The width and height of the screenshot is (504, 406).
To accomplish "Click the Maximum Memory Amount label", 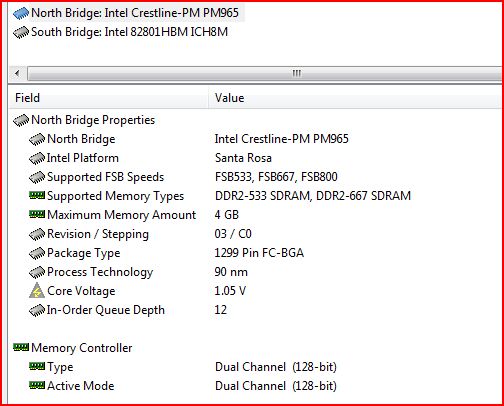I will 121,215.
